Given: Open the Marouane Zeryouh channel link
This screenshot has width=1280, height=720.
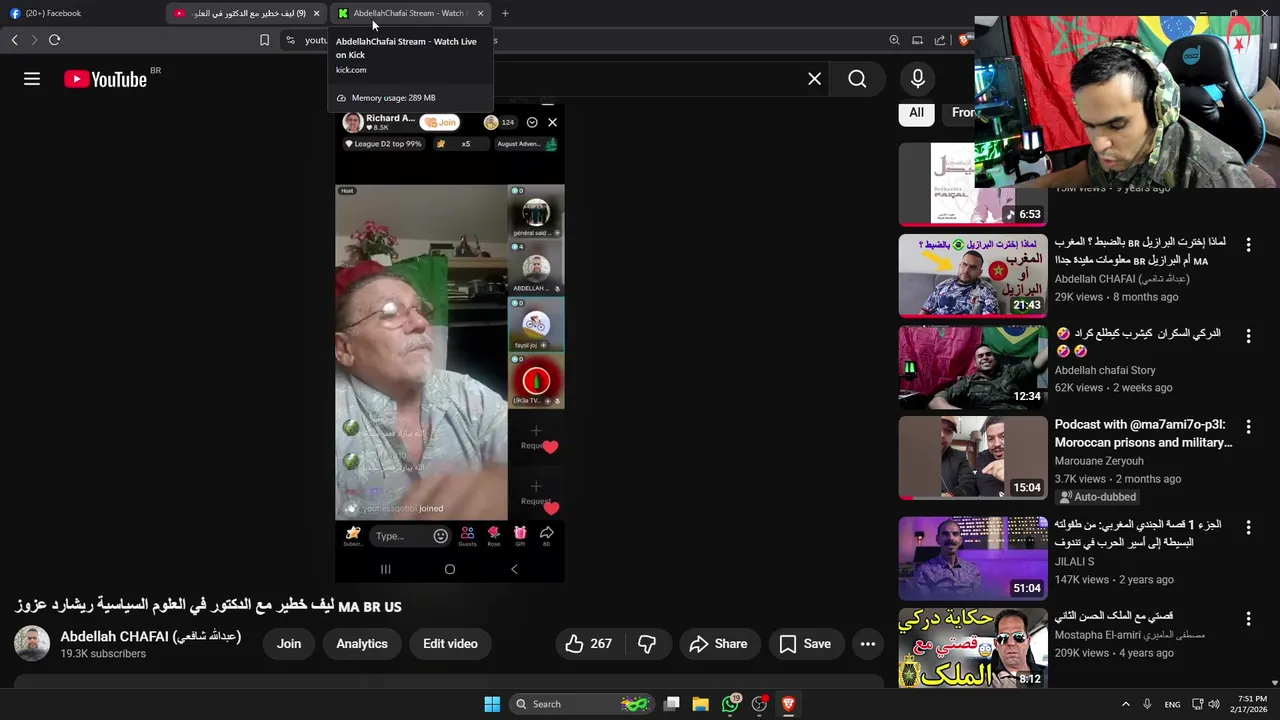Looking at the screenshot, I should pos(1099,461).
